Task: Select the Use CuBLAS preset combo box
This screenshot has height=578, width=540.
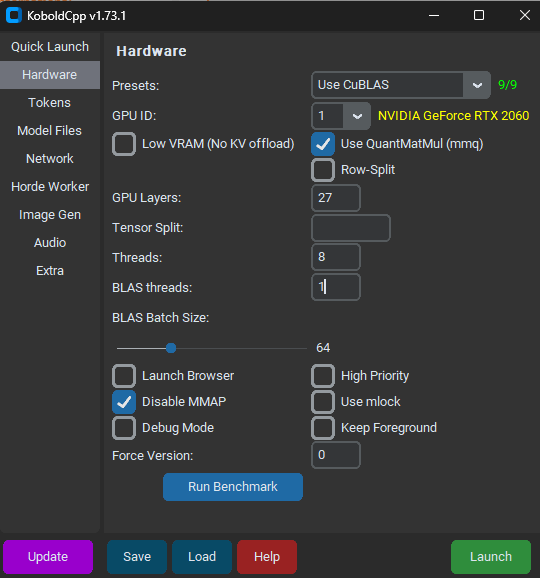Action: [x=401, y=85]
